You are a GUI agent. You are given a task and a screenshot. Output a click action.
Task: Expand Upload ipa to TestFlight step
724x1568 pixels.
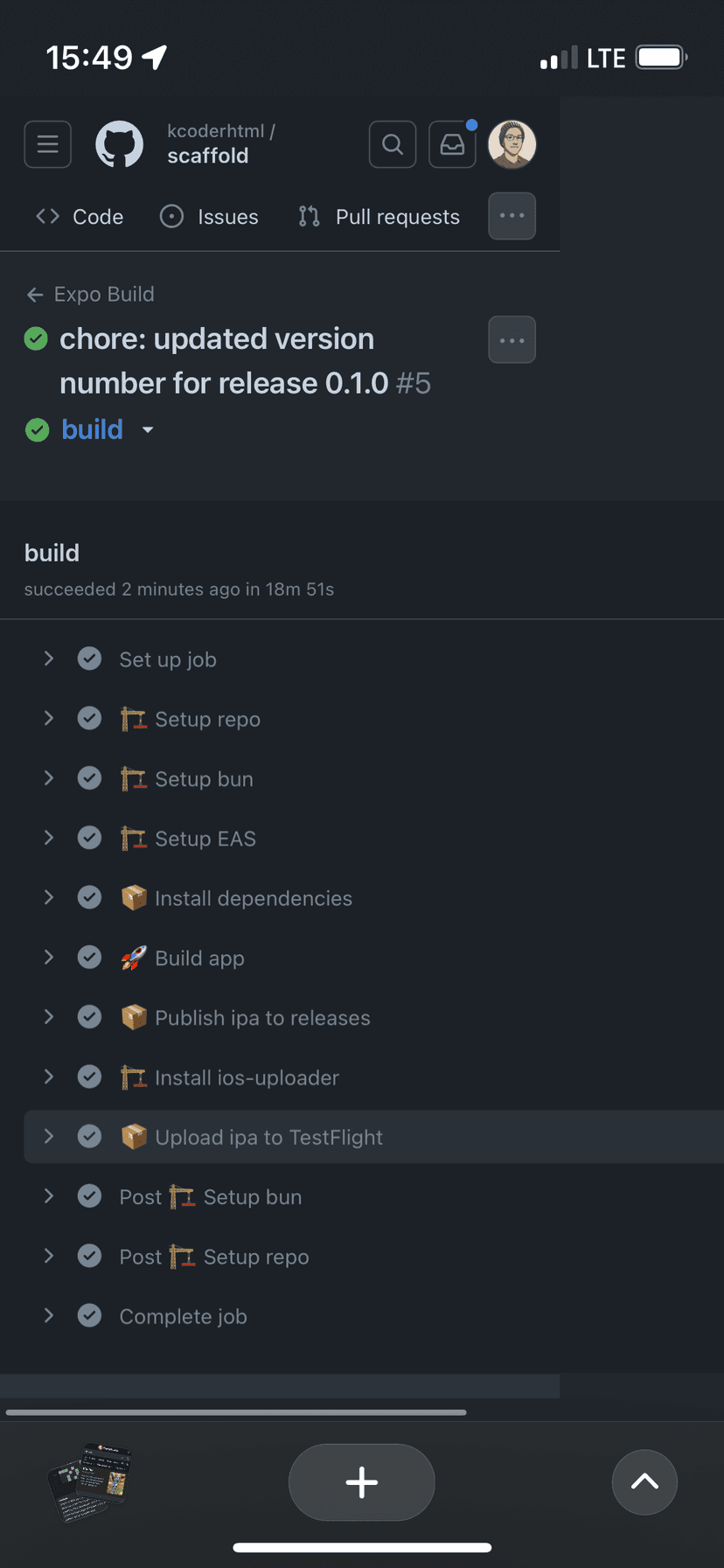click(49, 1137)
